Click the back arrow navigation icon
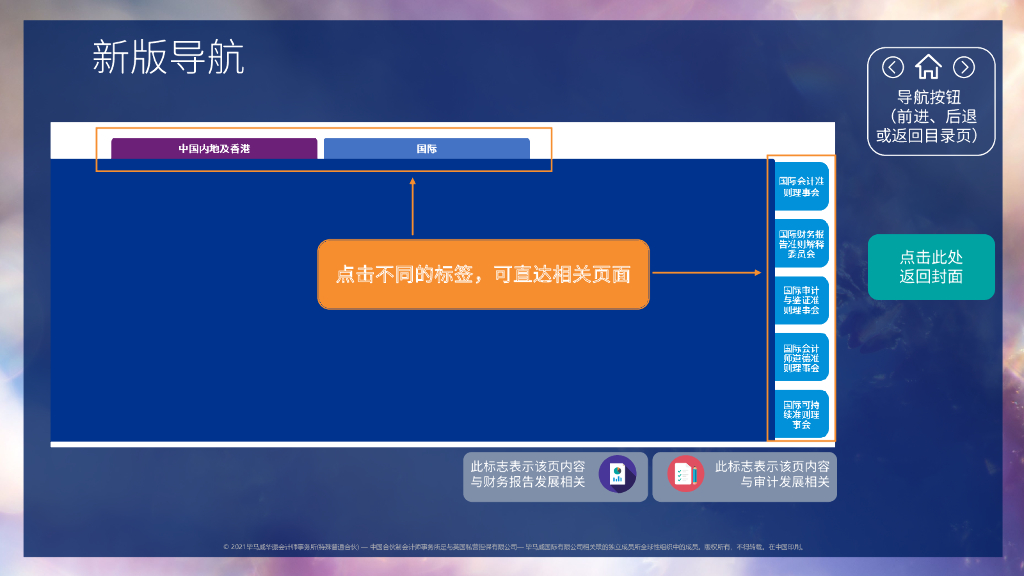1024x576 pixels. point(893,67)
